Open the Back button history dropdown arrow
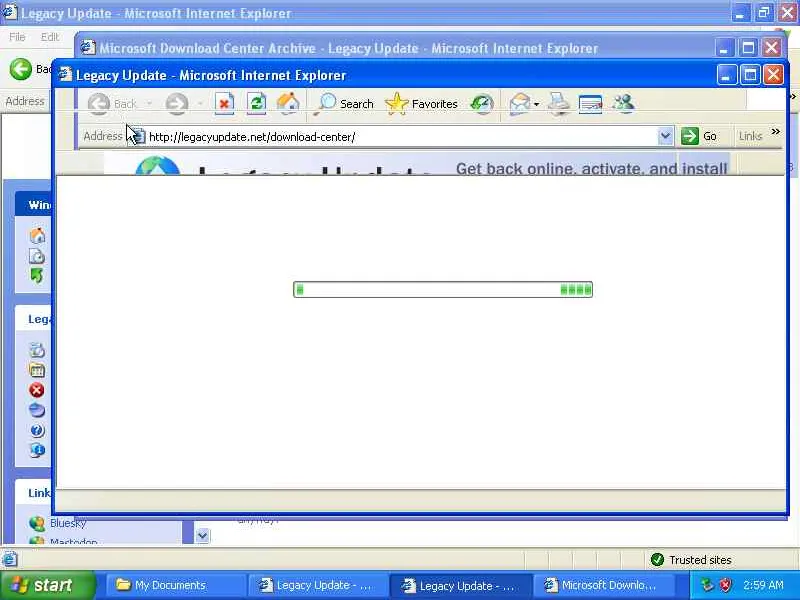Image resolution: width=800 pixels, height=600 pixels. [149, 104]
